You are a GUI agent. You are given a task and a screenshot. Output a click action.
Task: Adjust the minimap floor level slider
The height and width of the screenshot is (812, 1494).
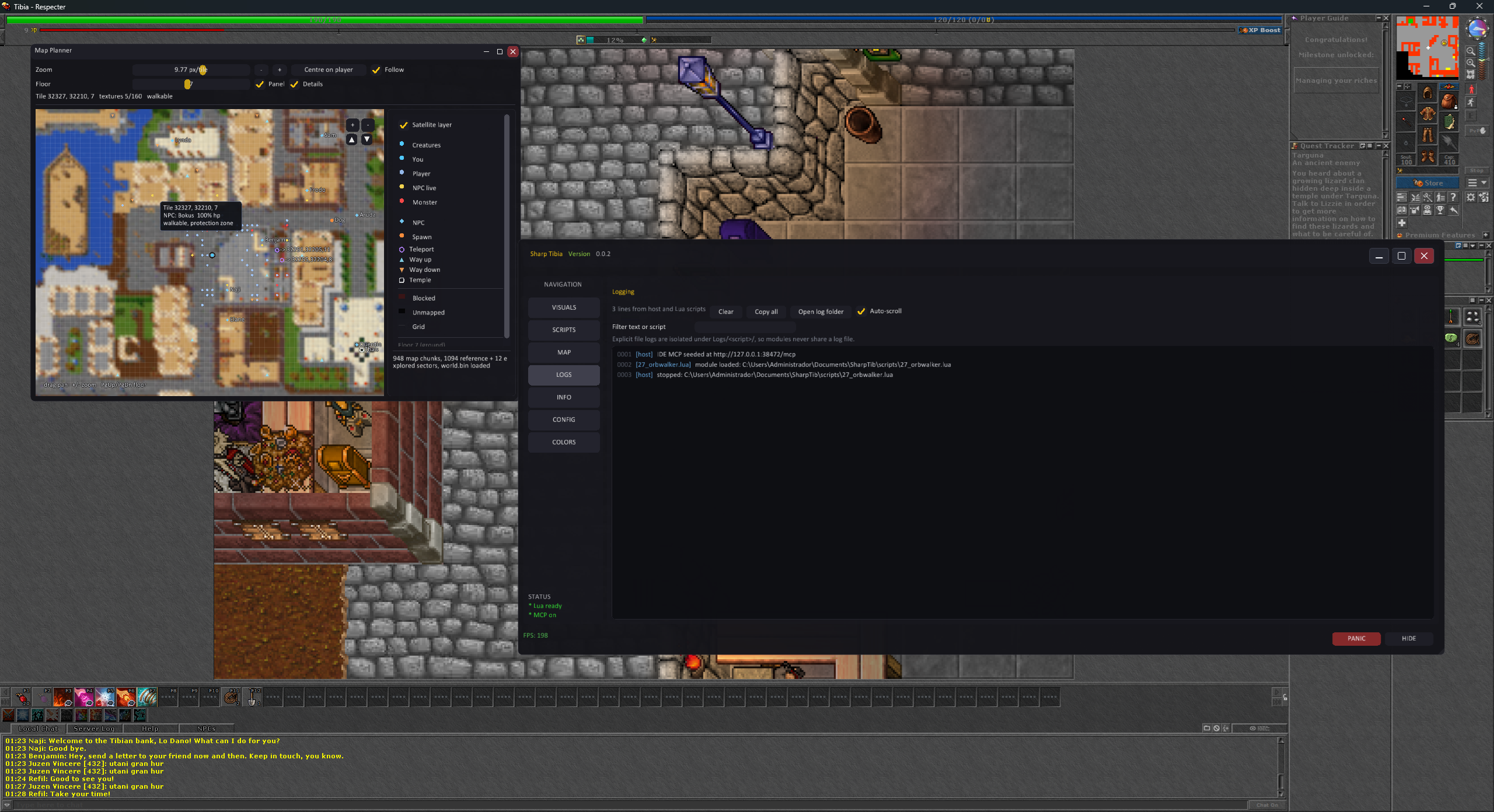point(1482,60)
